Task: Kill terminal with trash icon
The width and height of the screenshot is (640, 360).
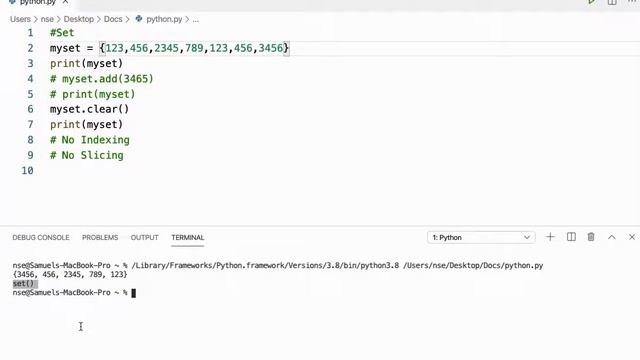Action: coord(591,237)
